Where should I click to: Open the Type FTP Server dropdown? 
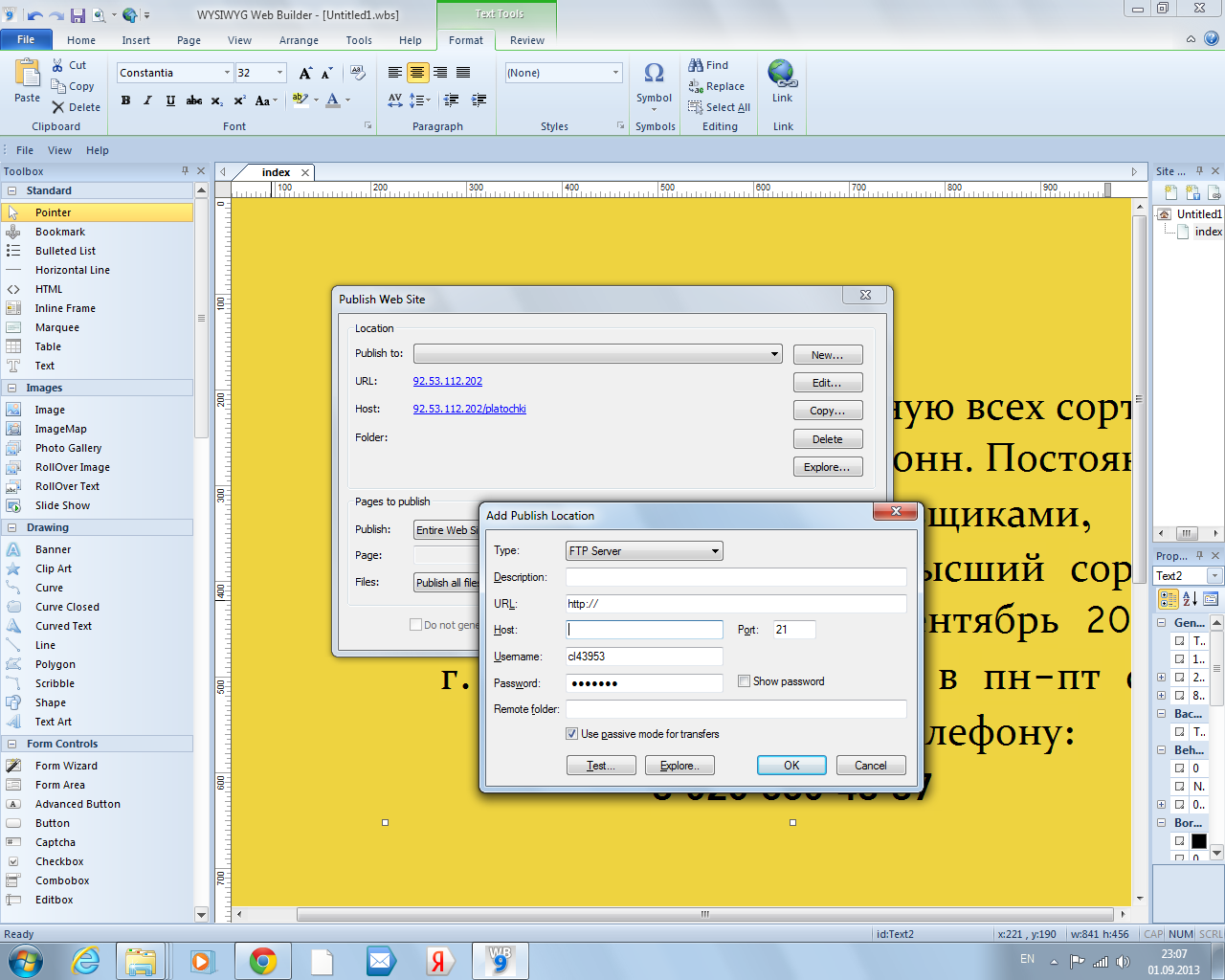coord(644,551)
